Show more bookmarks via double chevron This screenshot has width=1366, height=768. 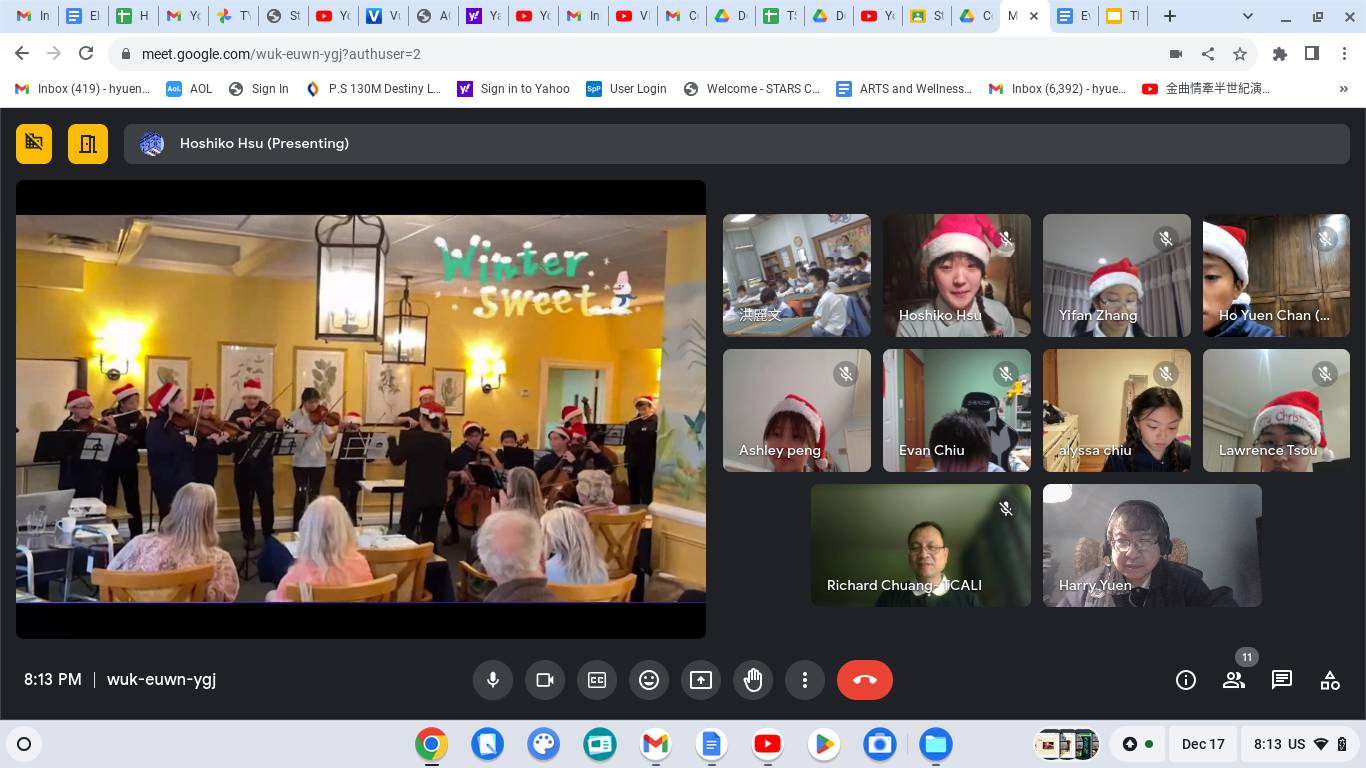click(x=1343, y=89)
